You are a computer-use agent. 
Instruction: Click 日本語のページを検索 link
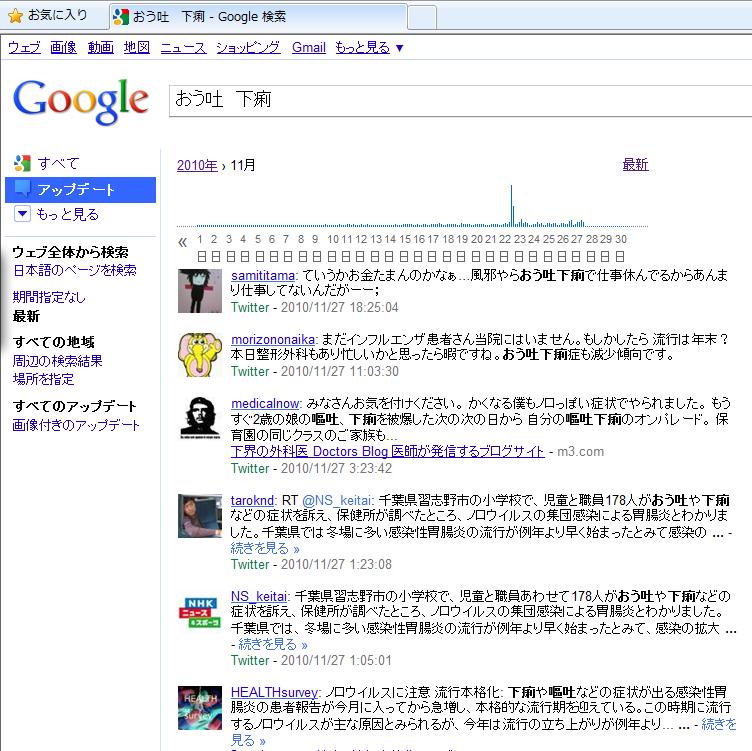[x=75, y=270]
